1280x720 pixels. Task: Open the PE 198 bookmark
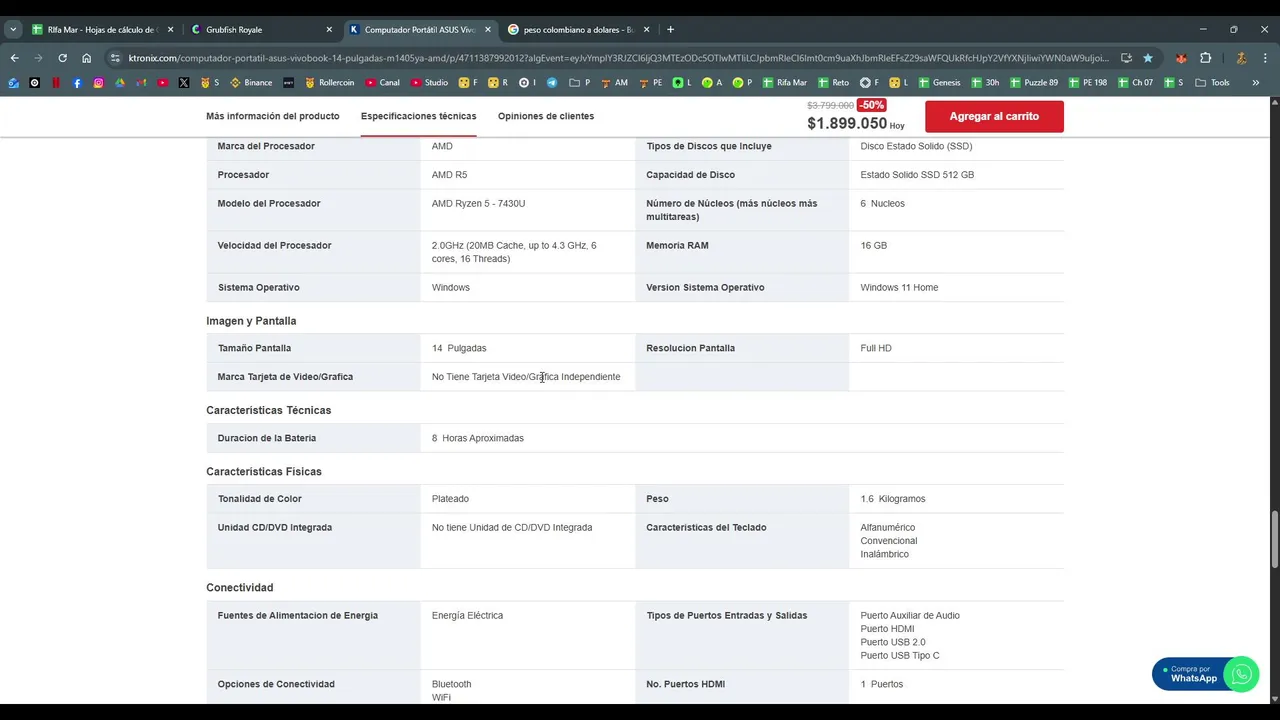pos(1088,83)
